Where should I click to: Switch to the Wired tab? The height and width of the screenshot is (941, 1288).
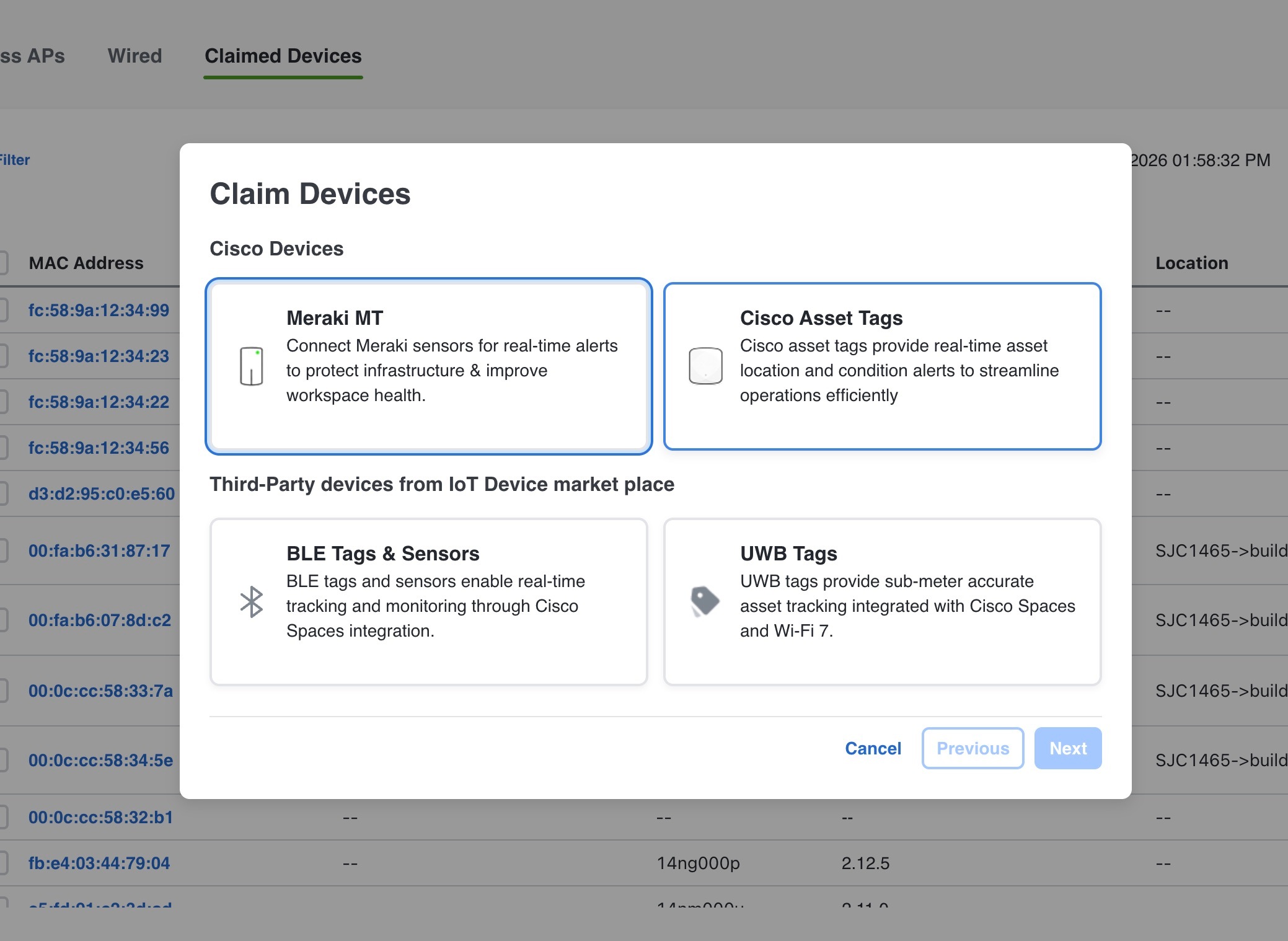pyautogui.click(x=135, y=56)
